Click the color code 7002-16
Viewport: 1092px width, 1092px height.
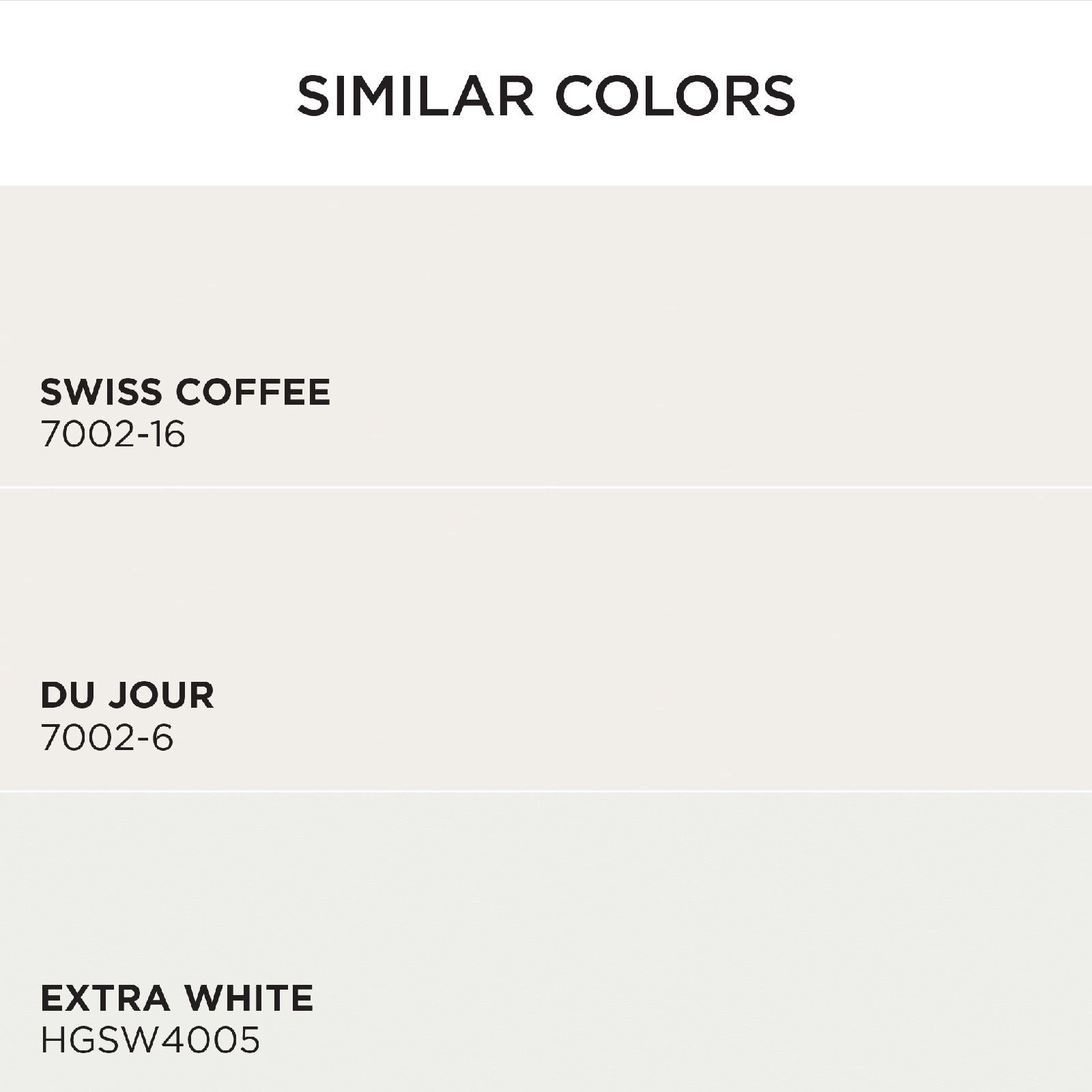click(x=113, y=434)
